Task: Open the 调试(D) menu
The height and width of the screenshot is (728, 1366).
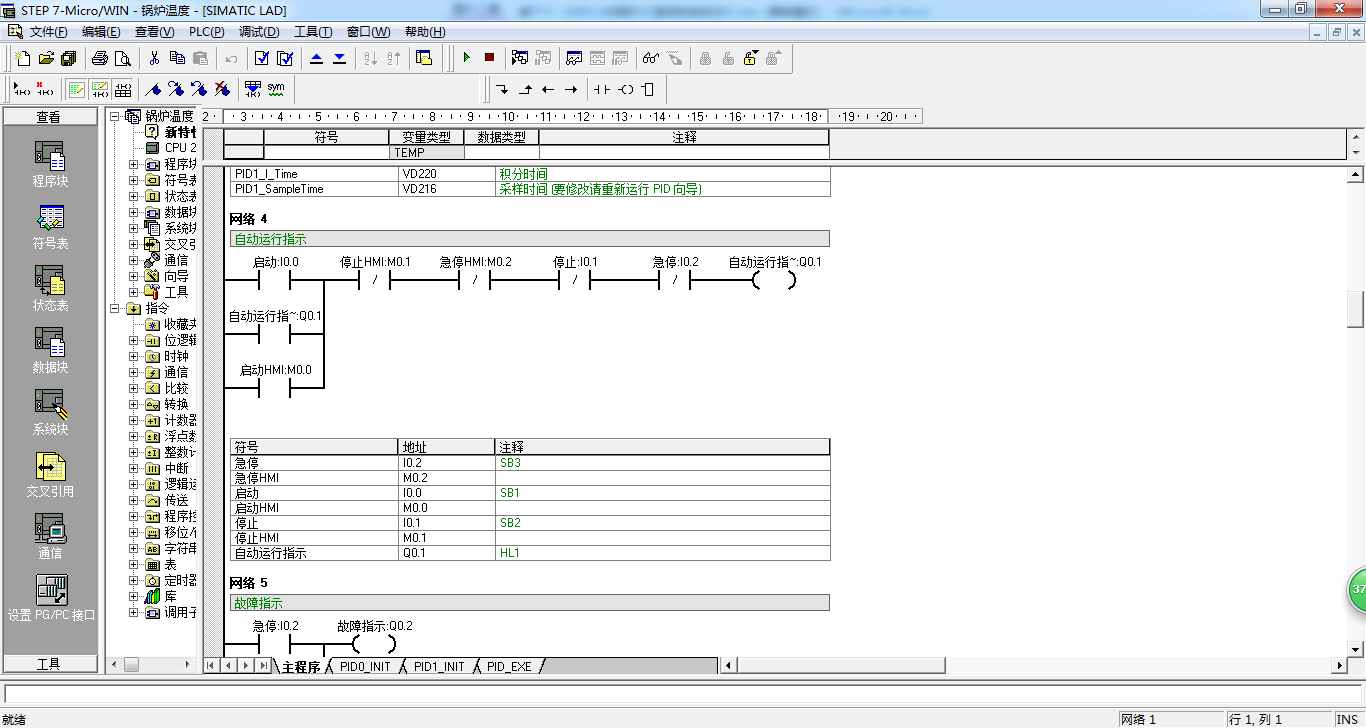Action: tap(259, 32)
